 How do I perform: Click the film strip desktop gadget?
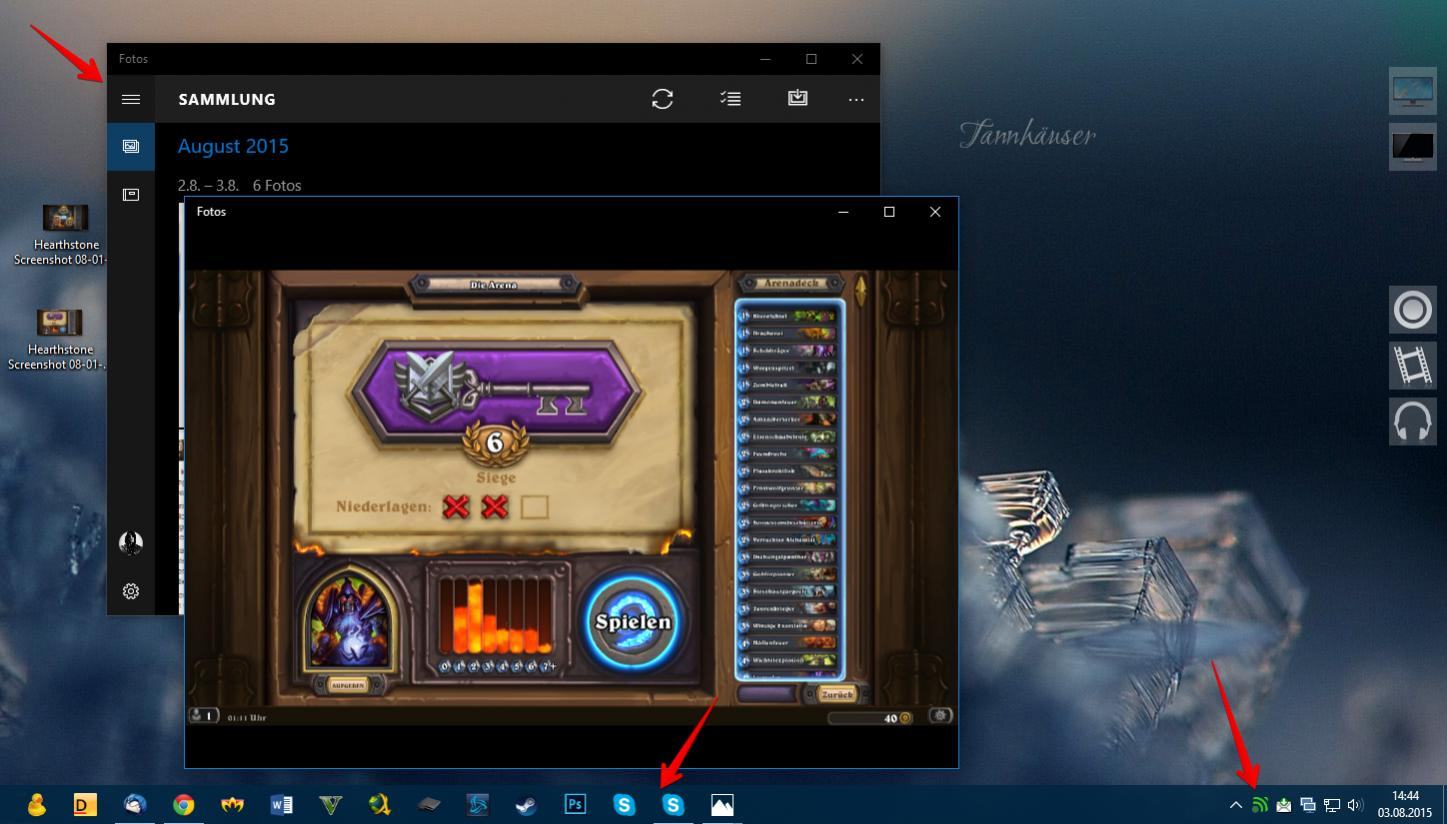click(x=1413, y=365)
